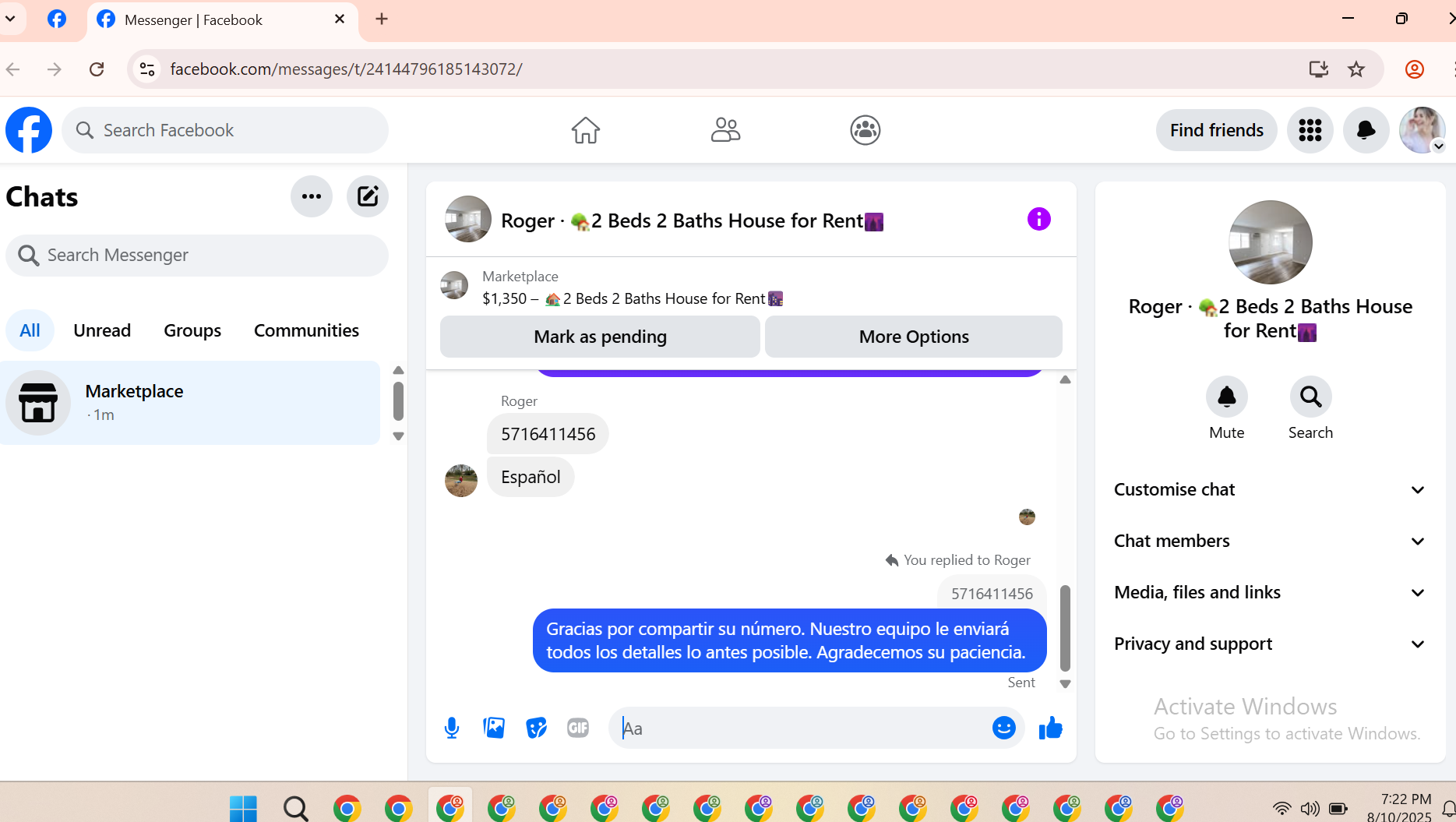Click the browser address bar URL
The width and height of the screenshot is (1456, 822).
[x=346, y=69]
